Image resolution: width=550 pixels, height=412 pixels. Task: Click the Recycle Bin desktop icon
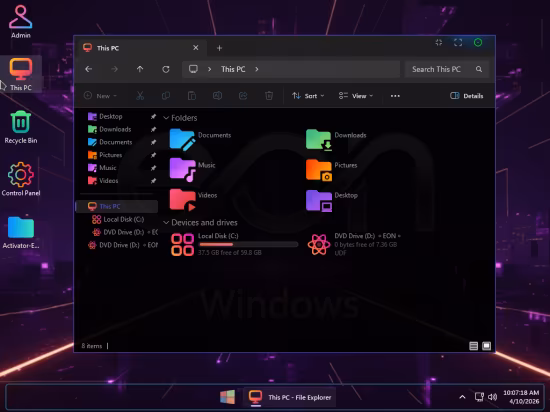coord(21,127)
